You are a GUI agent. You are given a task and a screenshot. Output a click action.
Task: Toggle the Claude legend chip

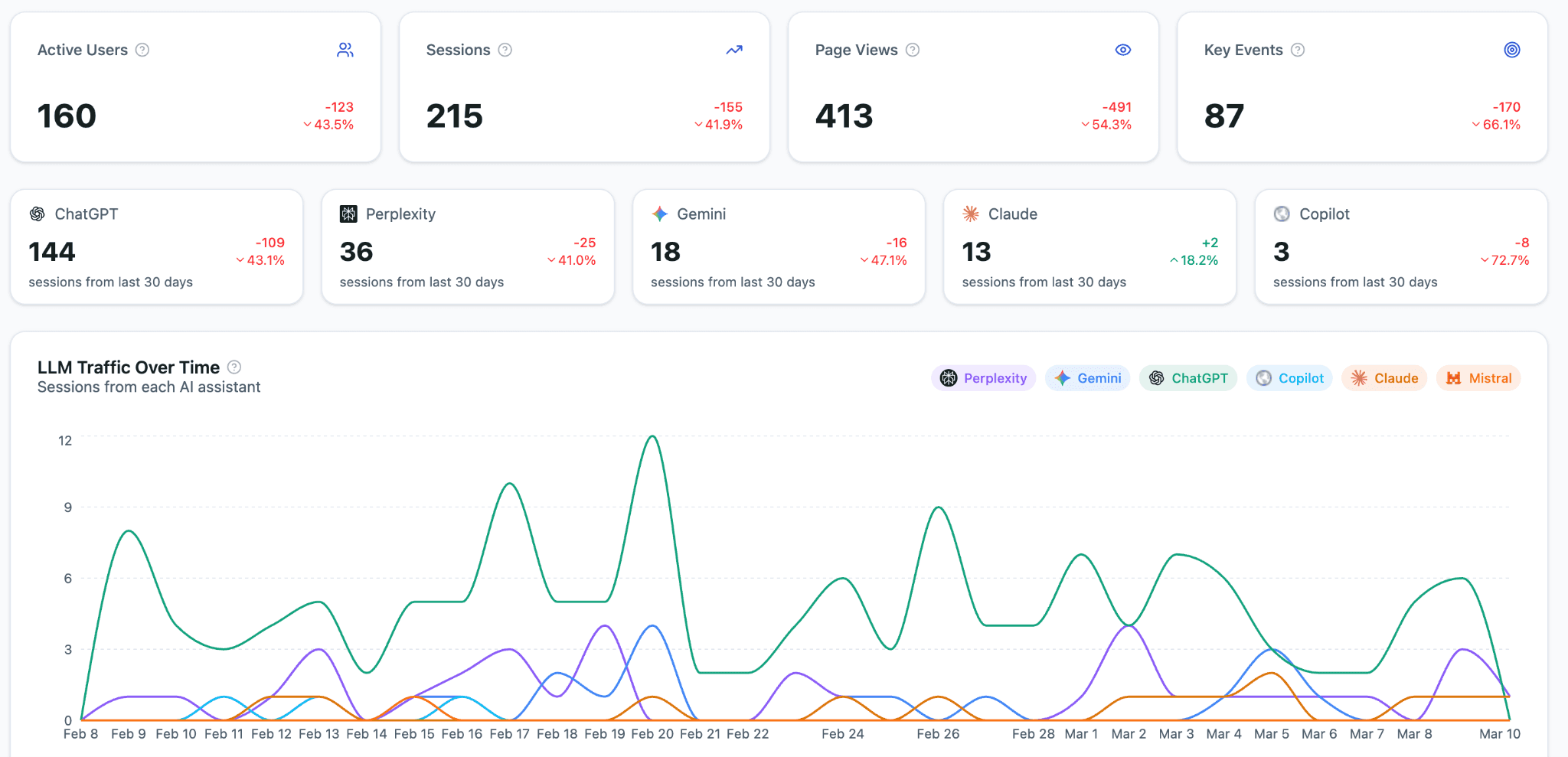pyautogui.click(x=1385, y=378)
